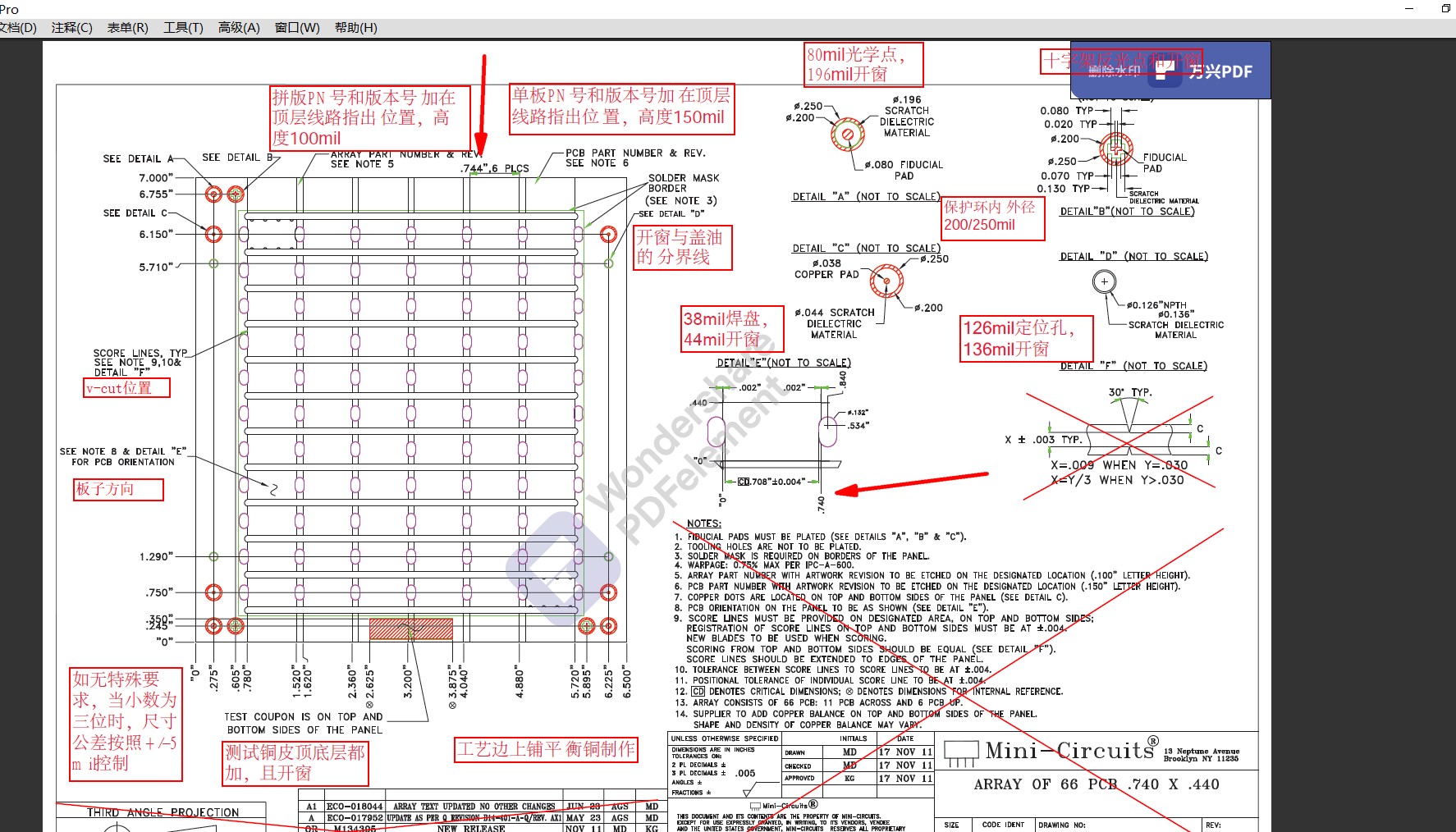Select the '38mil焊盘, 44mil开窗' annotation
Screen dimensions: 1456x832
coord(732,329)
